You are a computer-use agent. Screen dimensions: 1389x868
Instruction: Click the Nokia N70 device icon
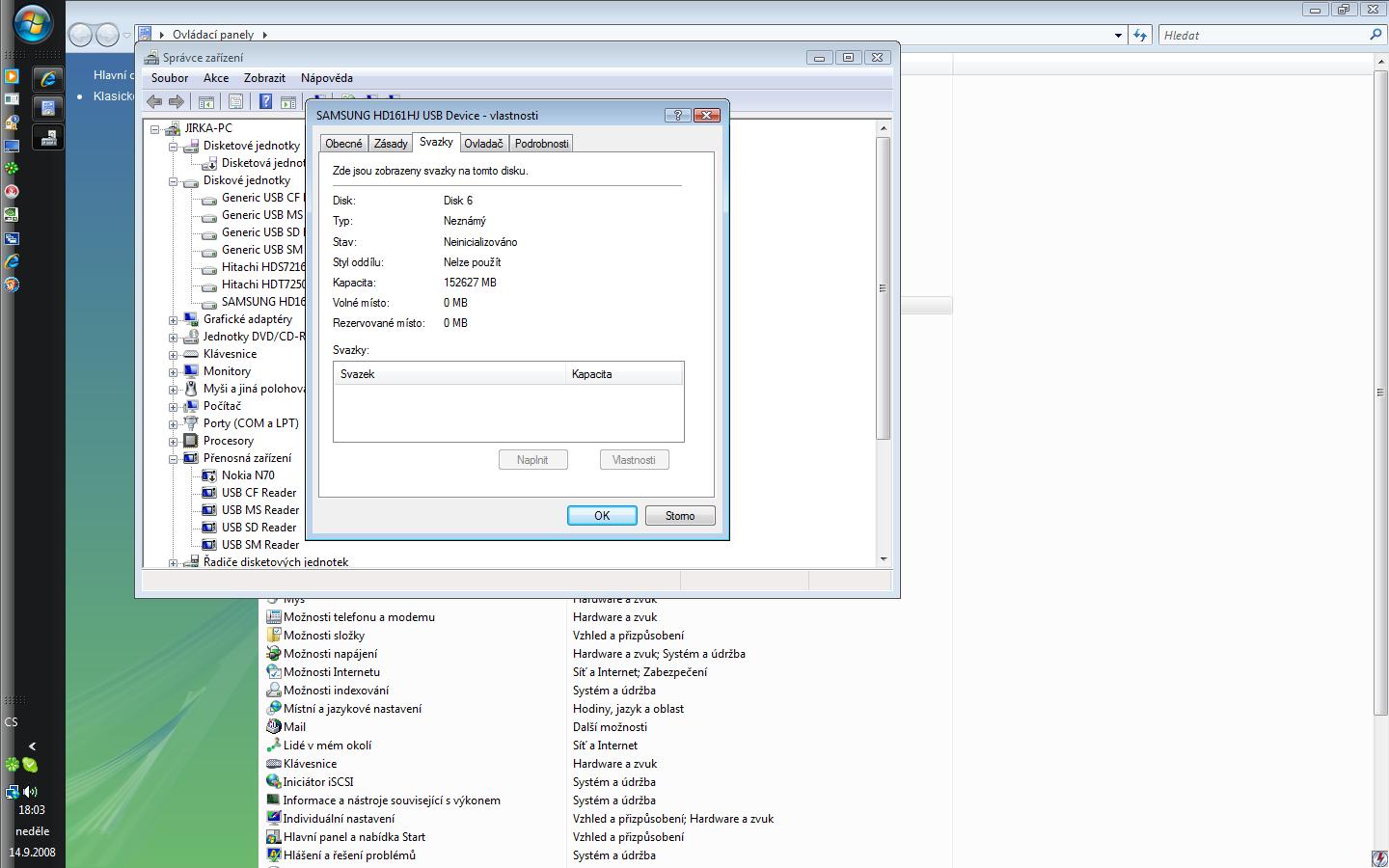[208, 475]
